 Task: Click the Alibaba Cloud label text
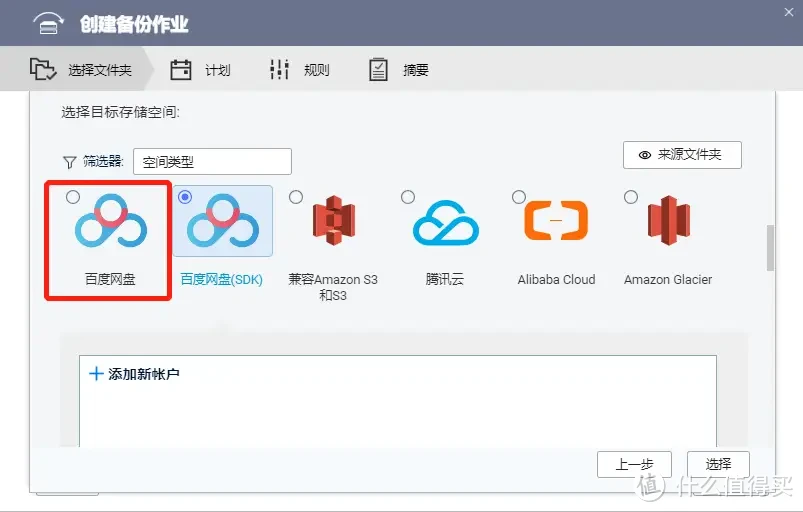(x=556, y=280)
